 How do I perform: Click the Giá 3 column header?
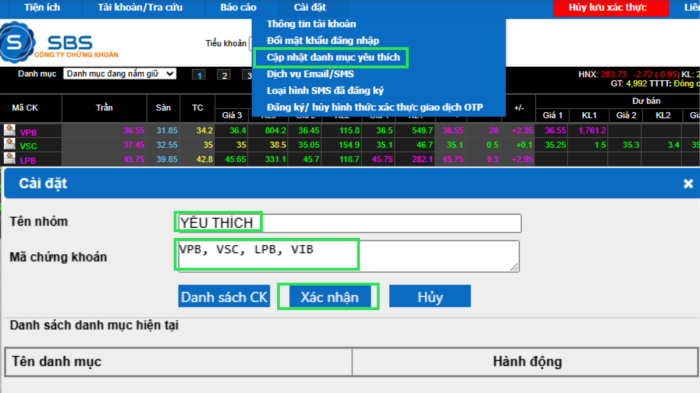232,115
